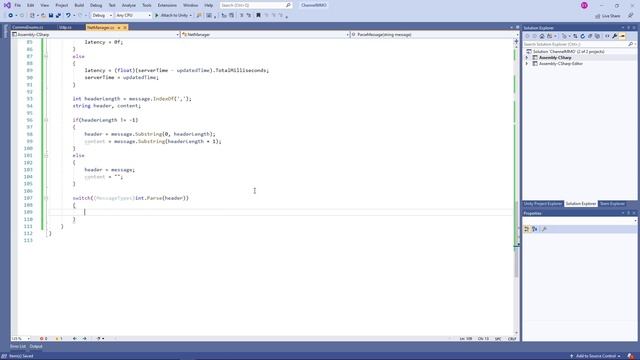Close the NetManager.cs tab
The image size is (640, 360).
125,27
